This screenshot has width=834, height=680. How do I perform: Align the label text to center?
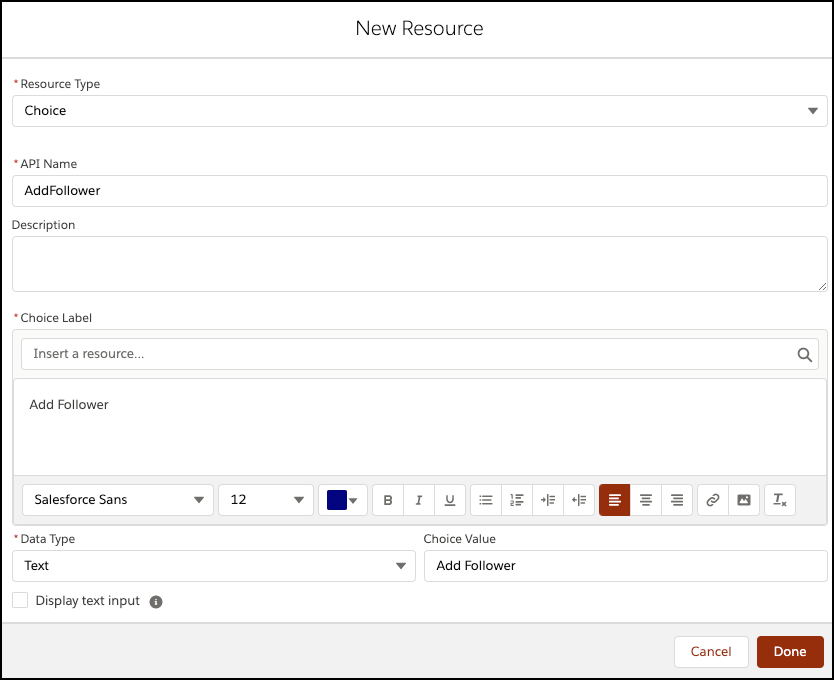tap(645, 500)
